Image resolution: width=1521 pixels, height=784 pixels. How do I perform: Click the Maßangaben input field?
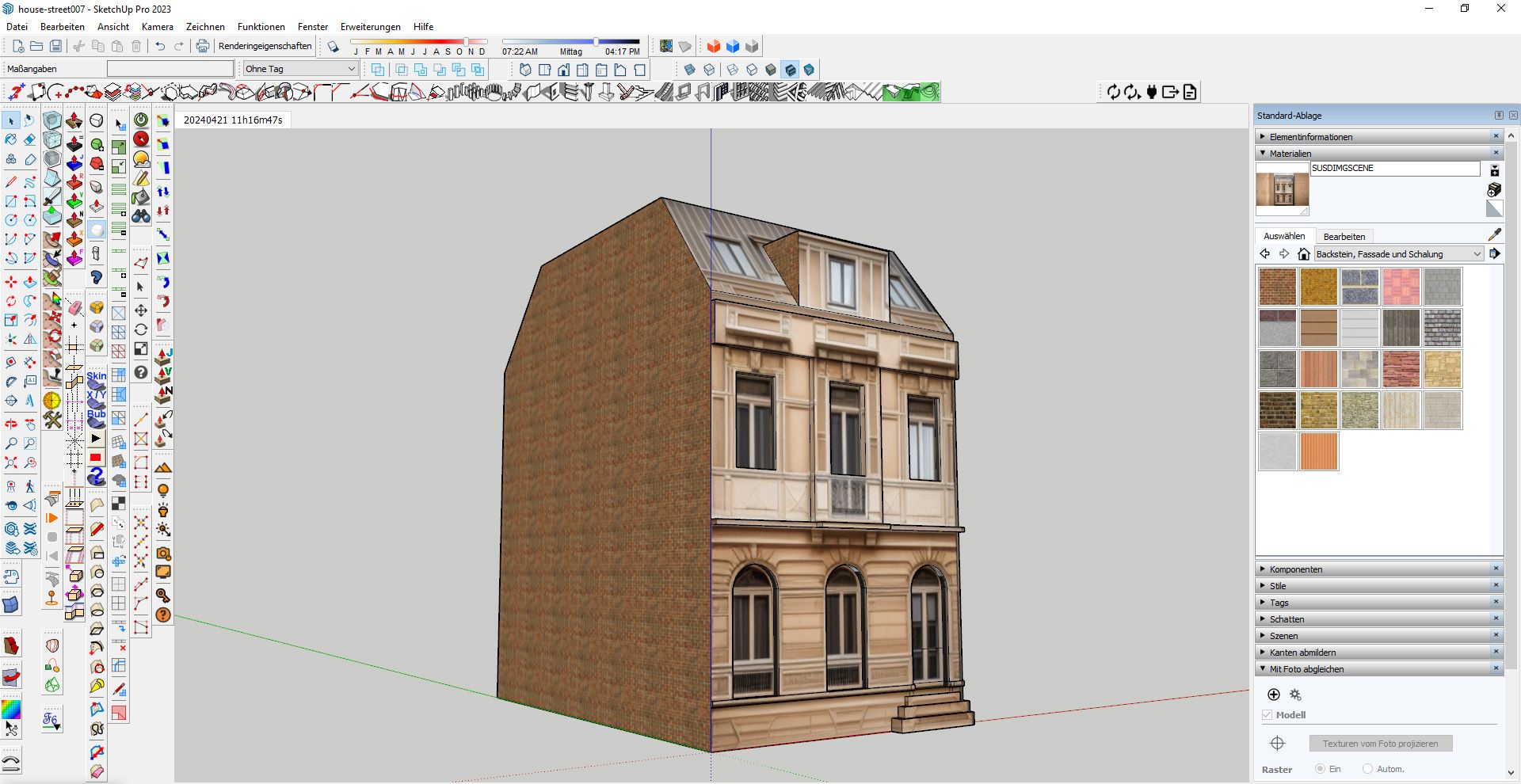tap(170, 69)
